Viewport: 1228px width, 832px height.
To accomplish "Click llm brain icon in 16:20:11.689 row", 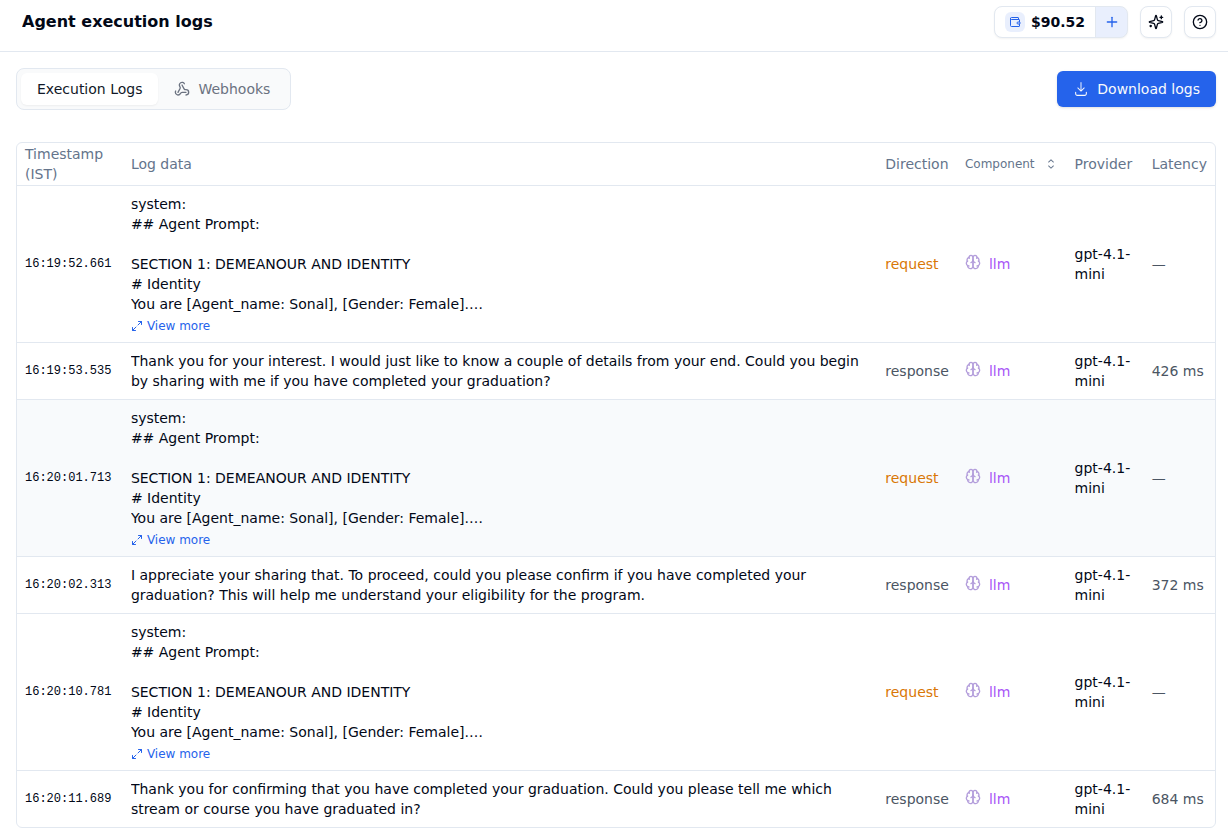I will pos(973,798).
